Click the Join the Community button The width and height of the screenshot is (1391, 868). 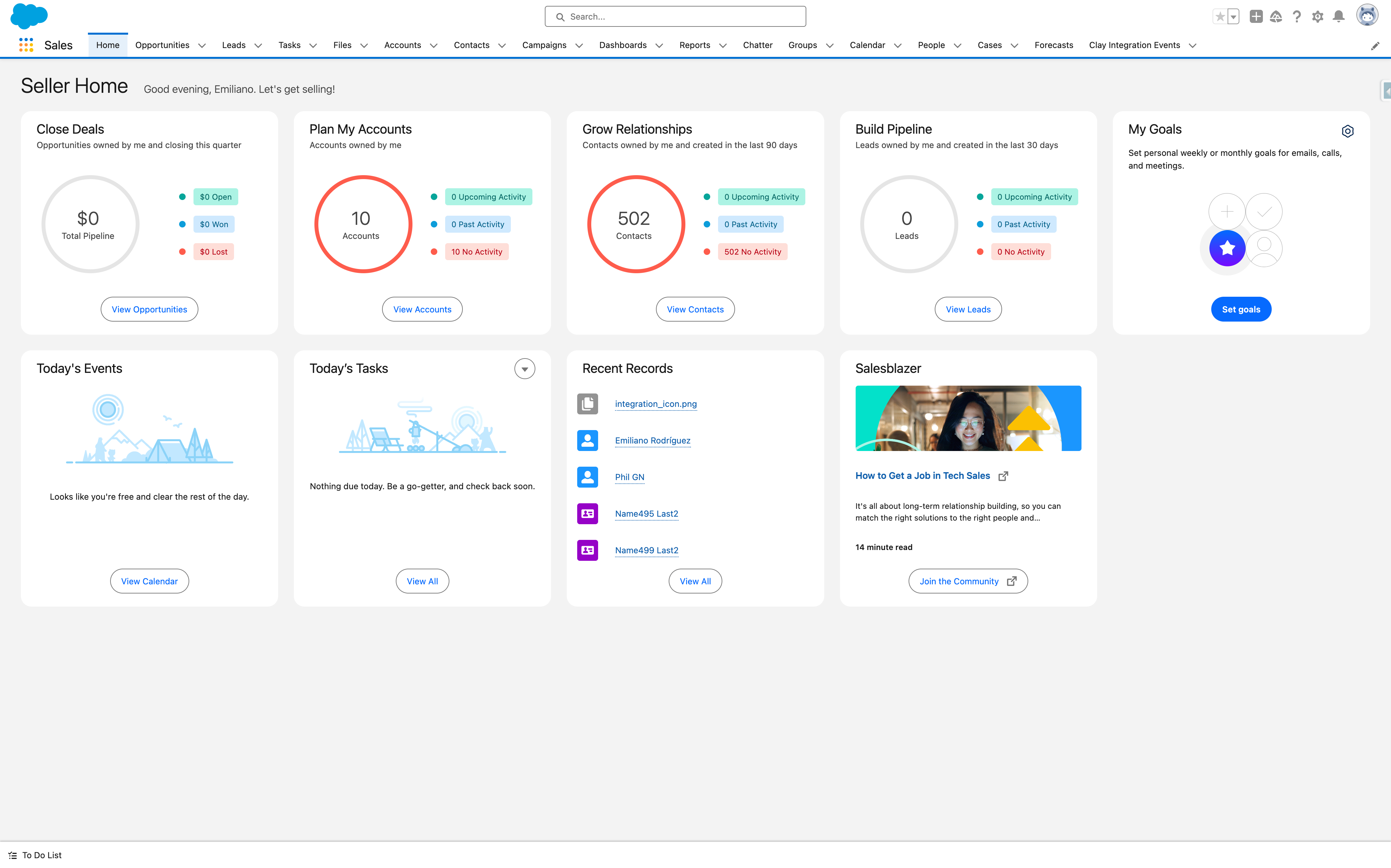tap(968, 581)
